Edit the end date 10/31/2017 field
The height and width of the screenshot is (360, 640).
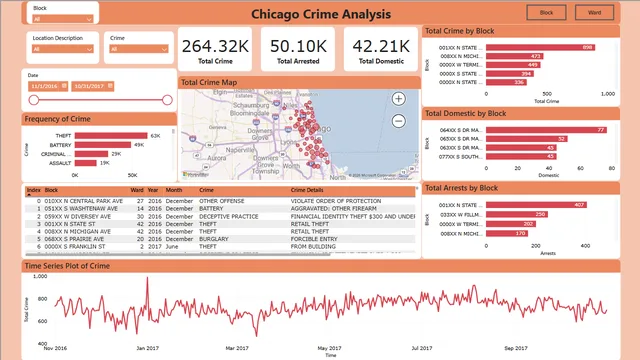[x=89, y=86]
